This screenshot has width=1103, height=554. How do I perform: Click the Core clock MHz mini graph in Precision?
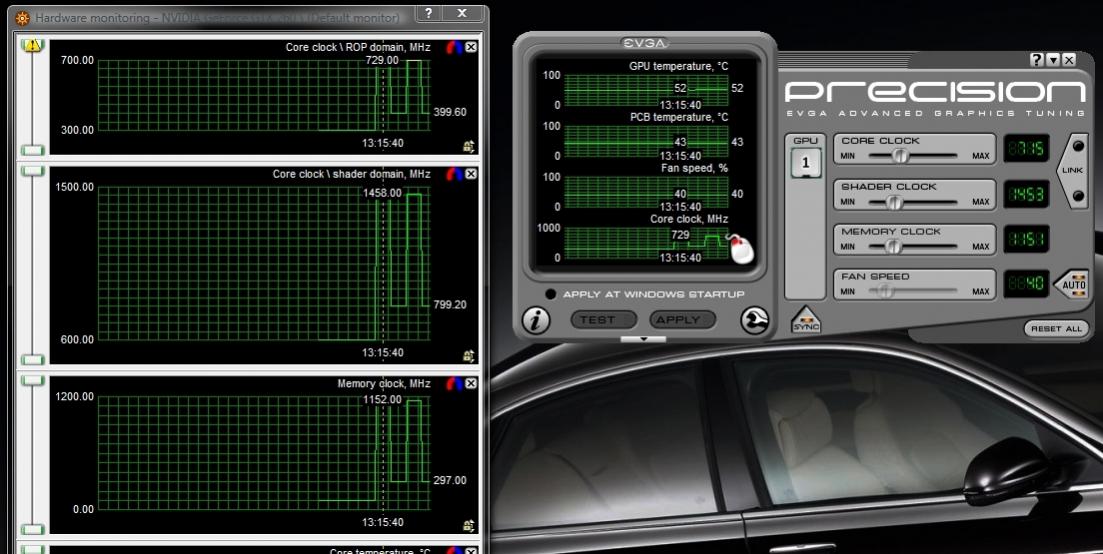[x=646, y=243]
